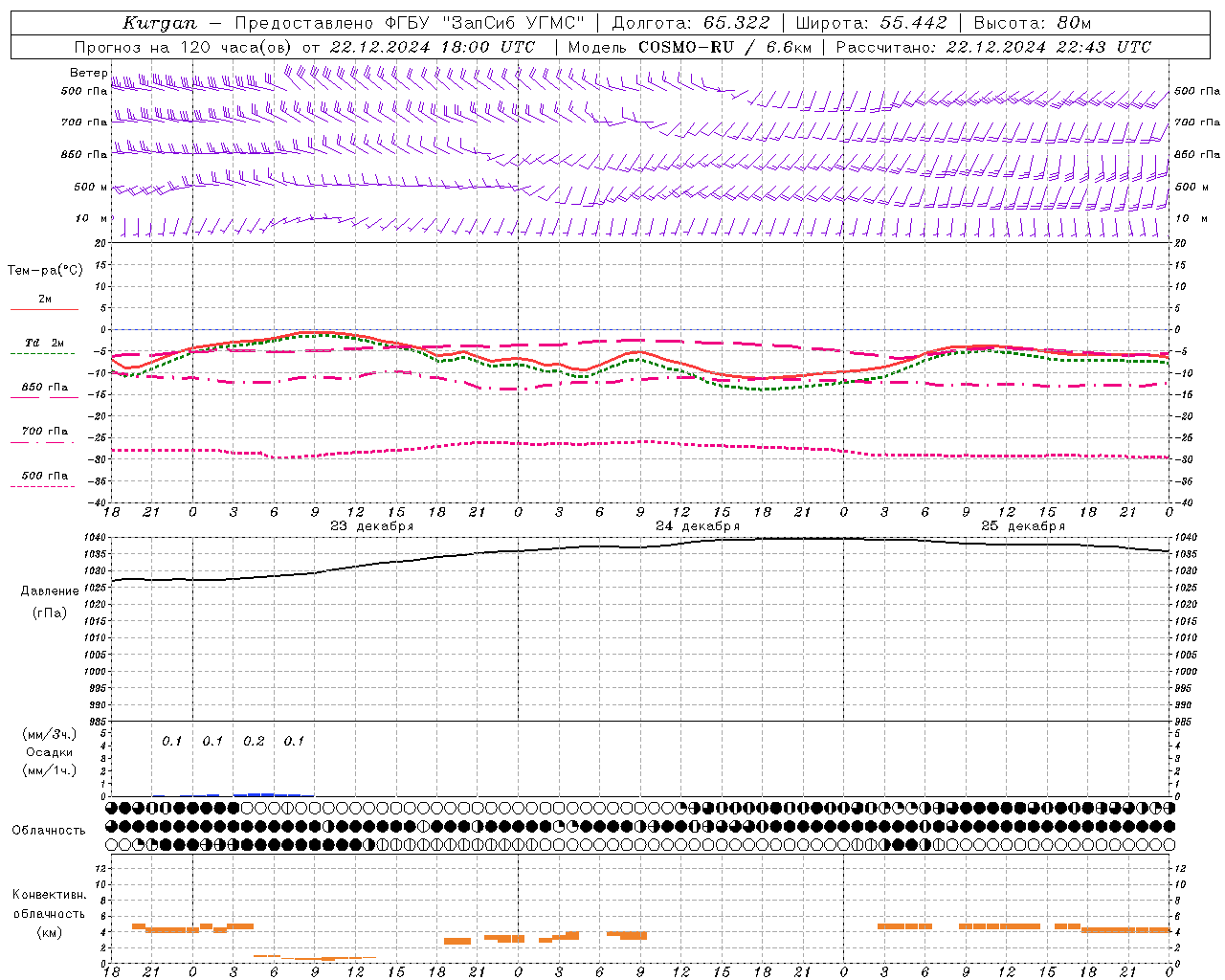Select the Облачность panel label
Viewport: 1225px width, 980px height.
tap(49, 831)
